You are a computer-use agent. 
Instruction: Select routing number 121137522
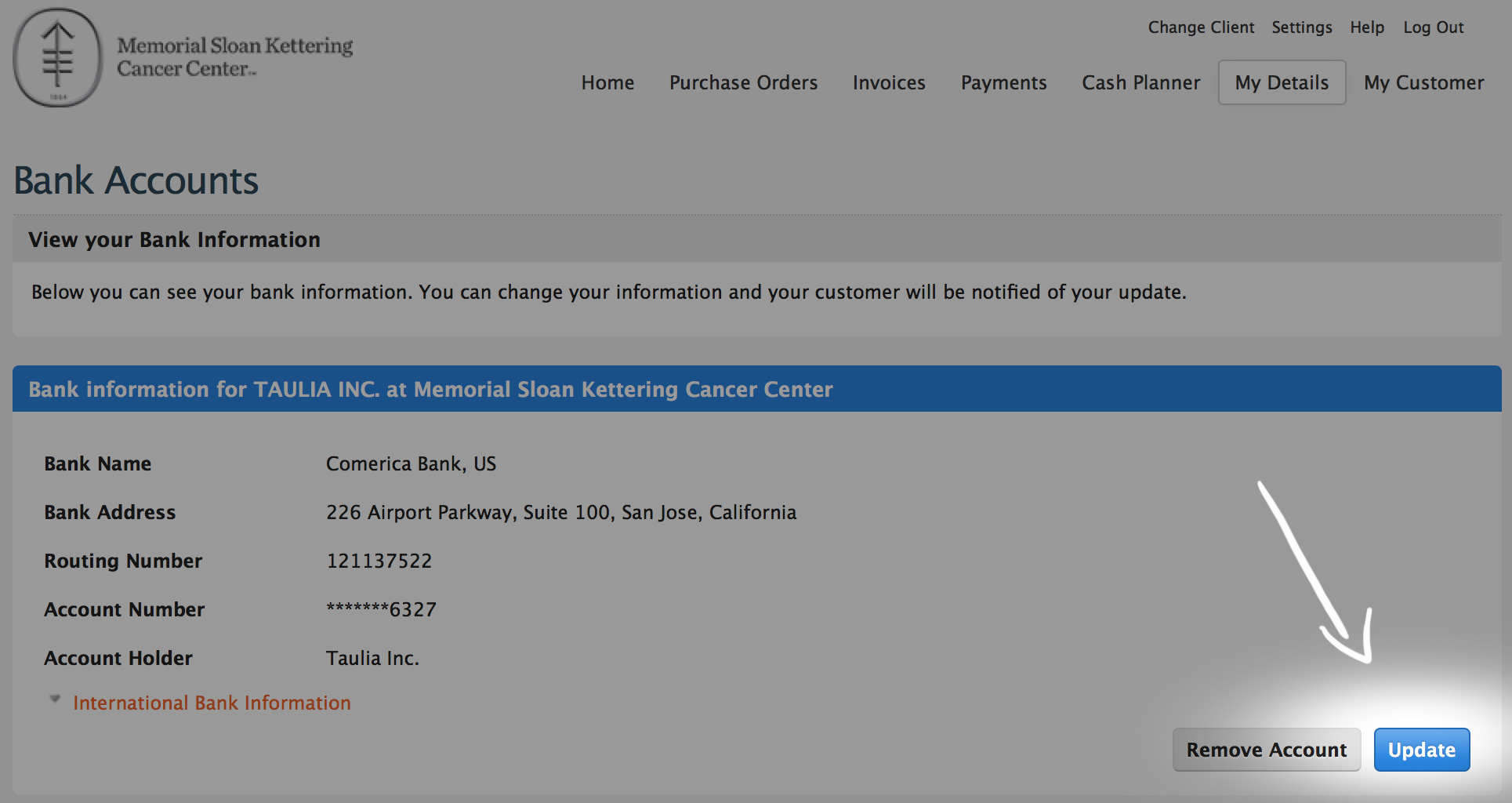[379, 561]
